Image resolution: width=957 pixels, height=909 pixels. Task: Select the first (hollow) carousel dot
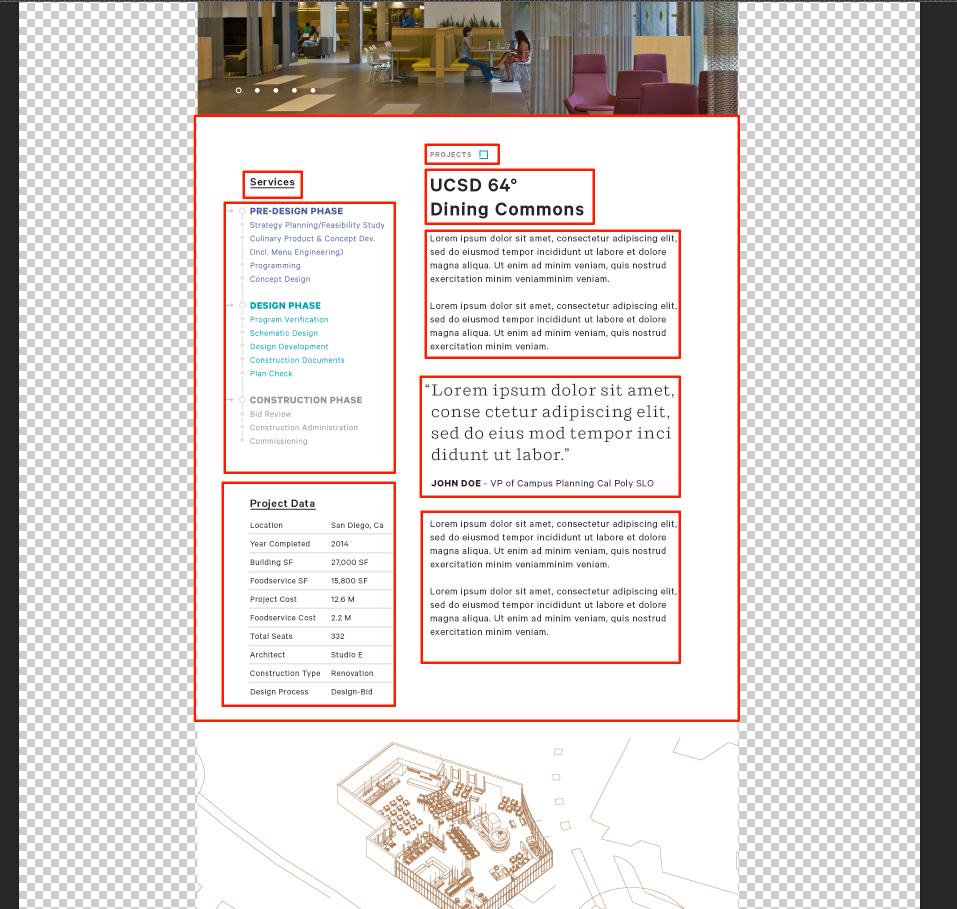coord(238,90)
